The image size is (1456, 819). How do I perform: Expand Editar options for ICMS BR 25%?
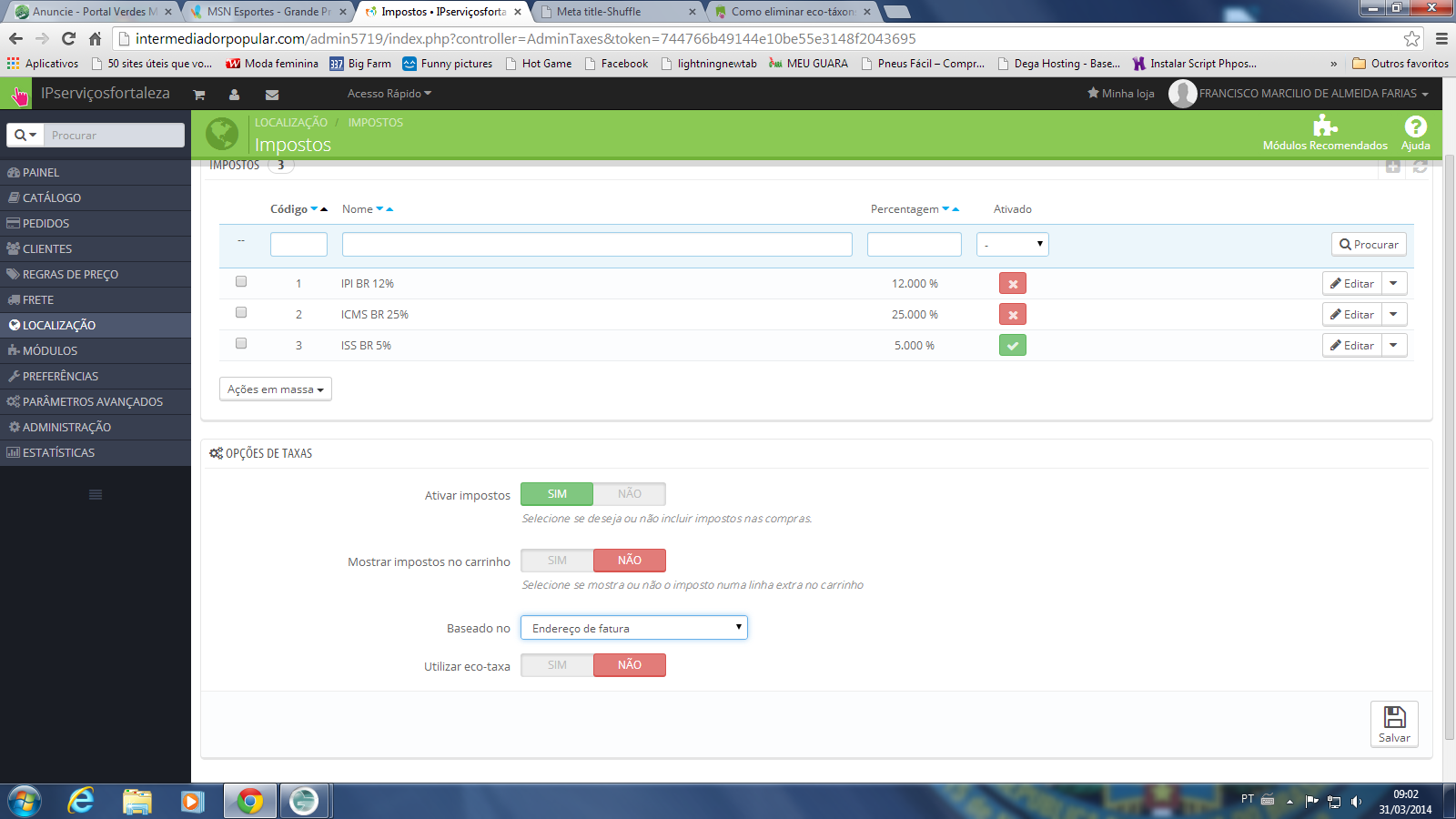[1394, 315]
